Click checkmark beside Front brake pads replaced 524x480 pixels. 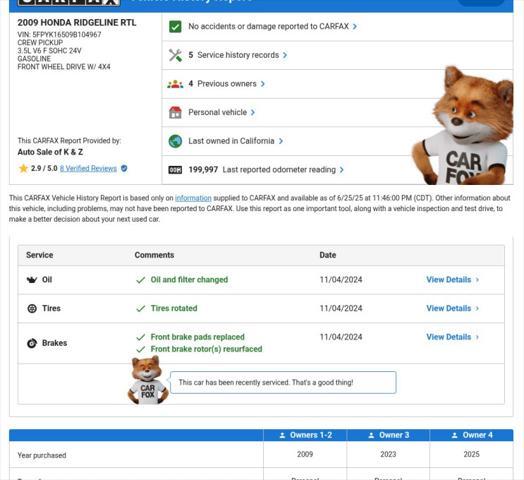(141, 337)
